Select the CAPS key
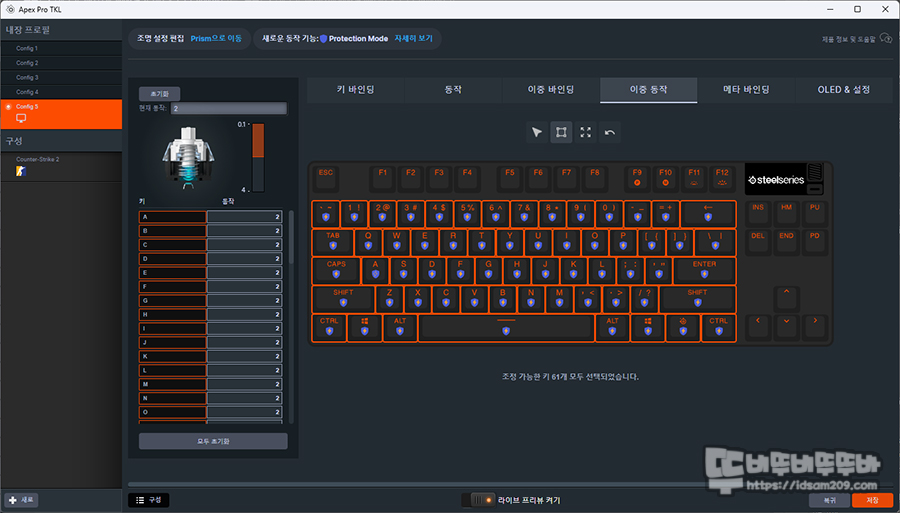The height and width of the screenshot is (513, 900). [x=336, y=271]
